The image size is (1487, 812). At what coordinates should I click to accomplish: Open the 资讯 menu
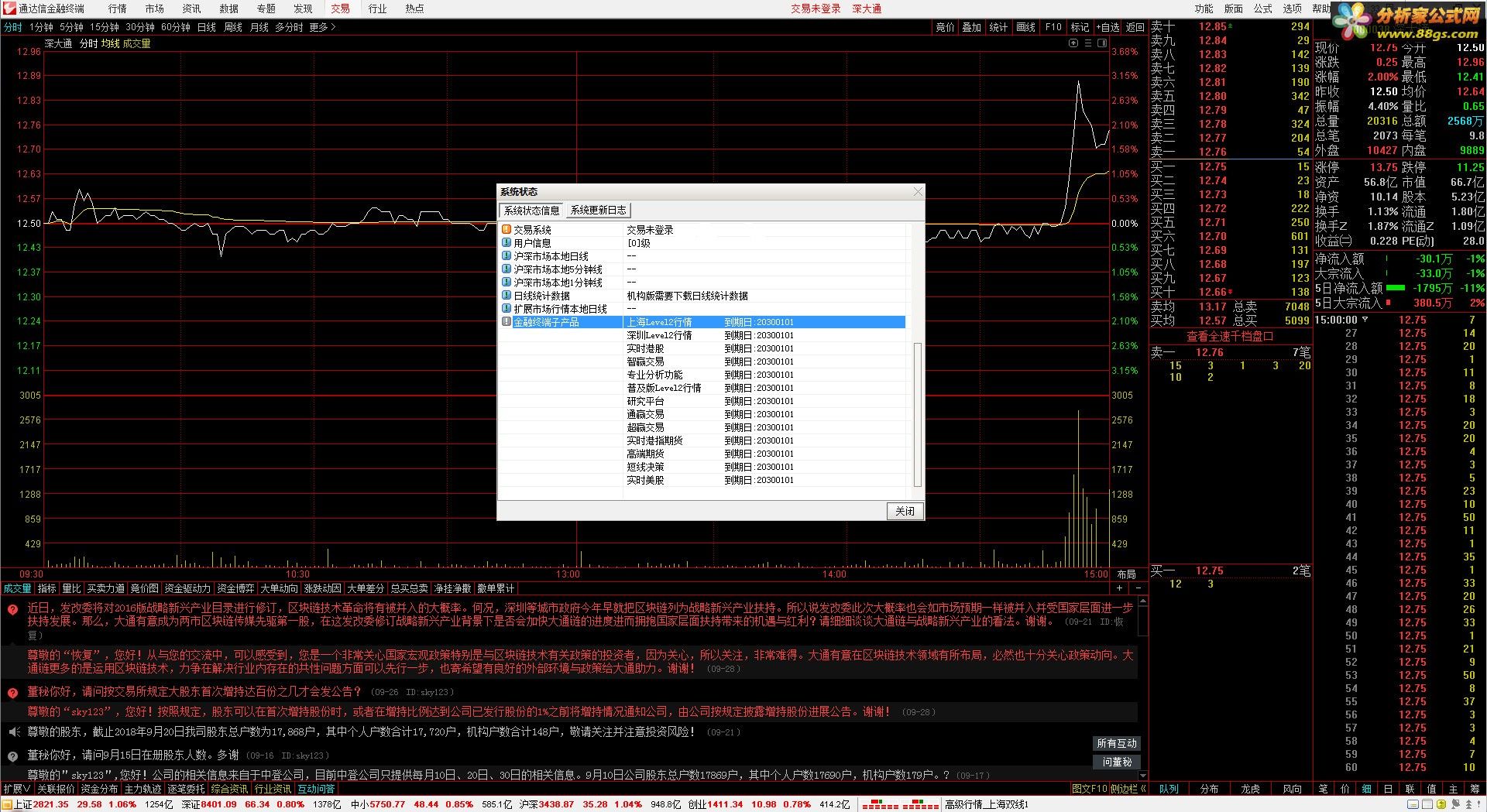click(191, 9)
